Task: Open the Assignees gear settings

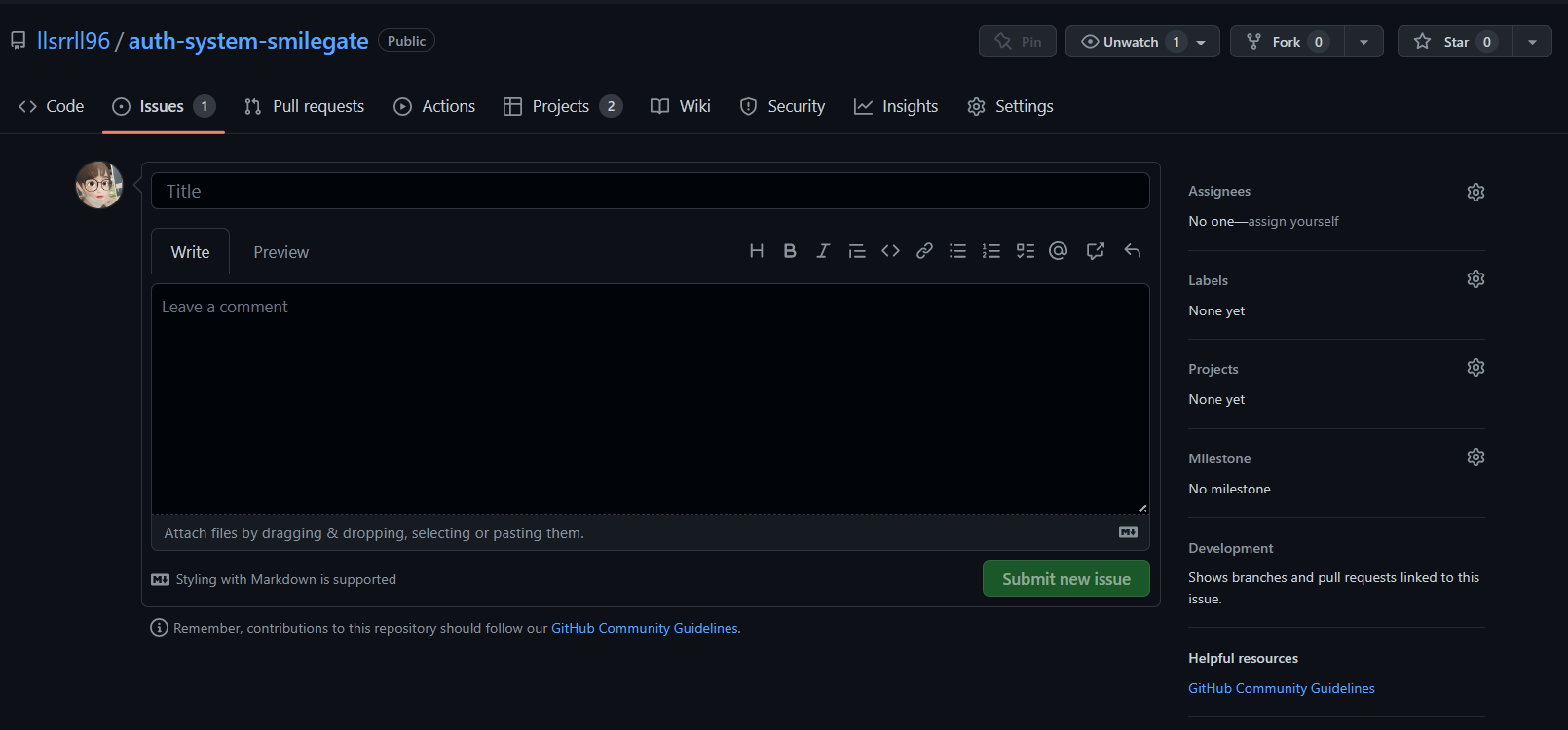Action: pos(1475,192)
